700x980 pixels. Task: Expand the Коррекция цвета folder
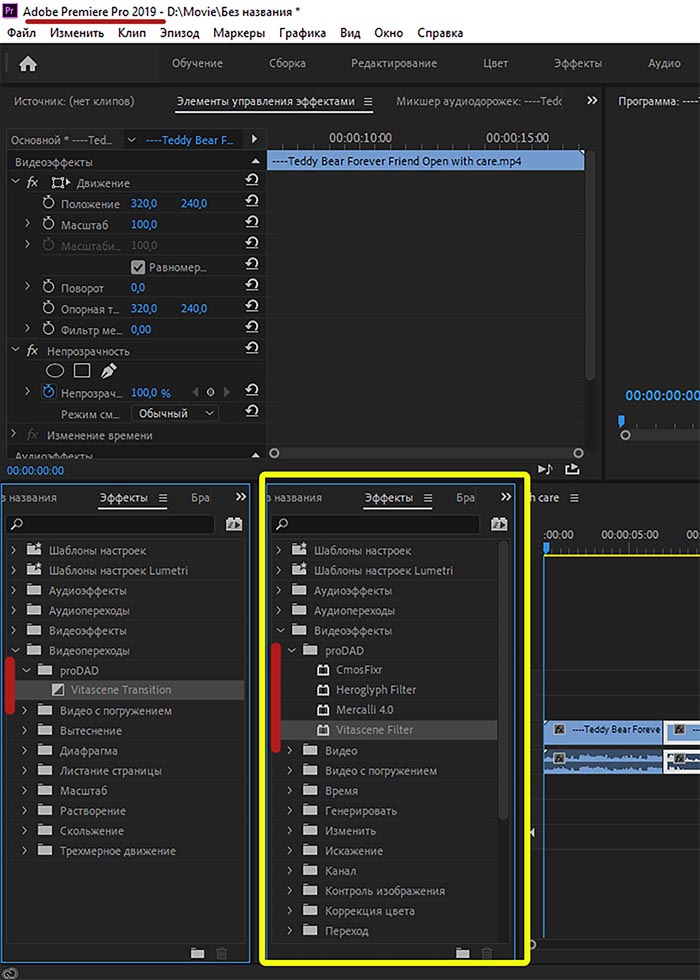pos(290,911)
